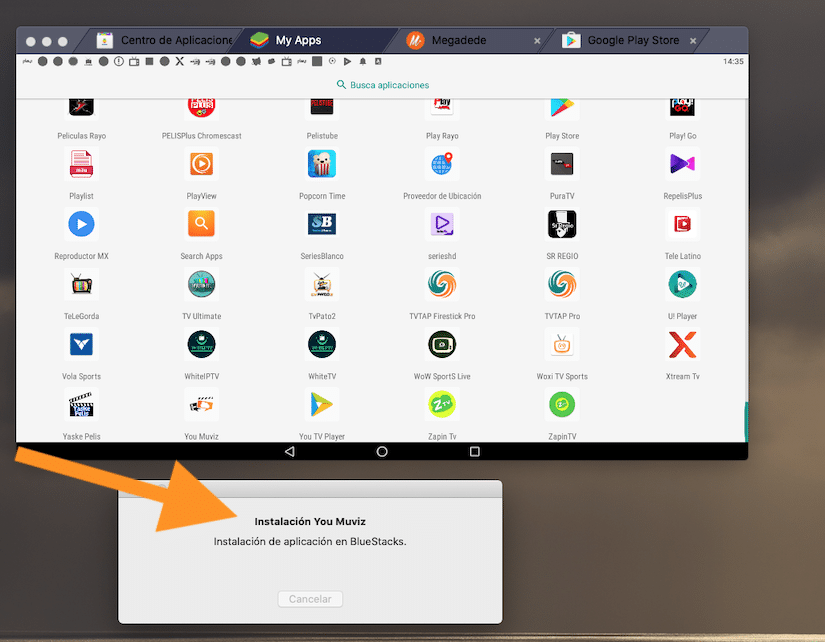Open Tele Latino
Image resolution: width=825 pixels, height=642 pixels.
pyautogui.click(x=682, y=224)
